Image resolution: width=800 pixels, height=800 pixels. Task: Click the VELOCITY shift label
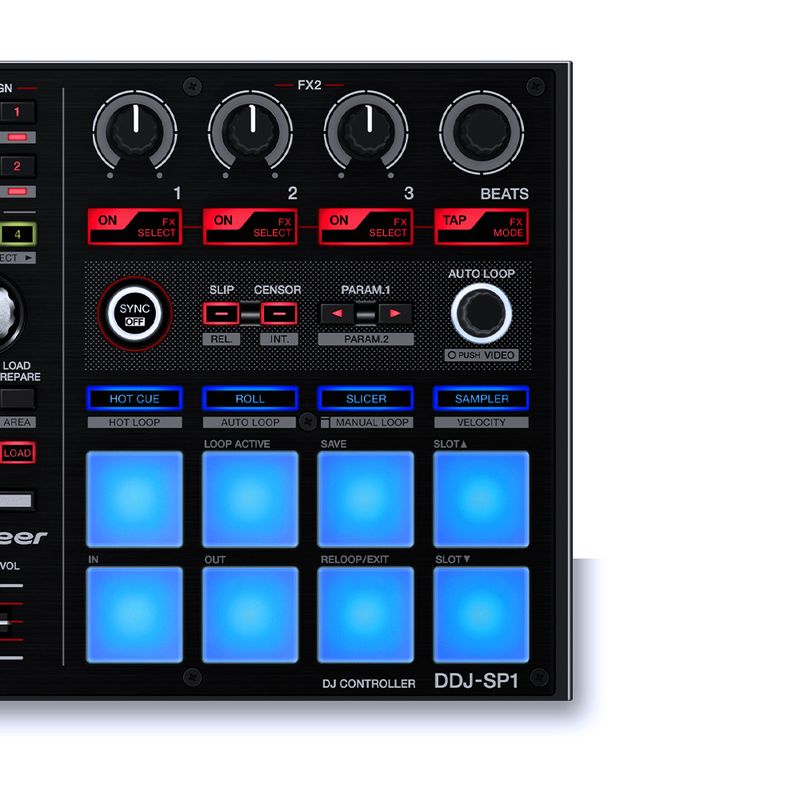click(482, 422)
